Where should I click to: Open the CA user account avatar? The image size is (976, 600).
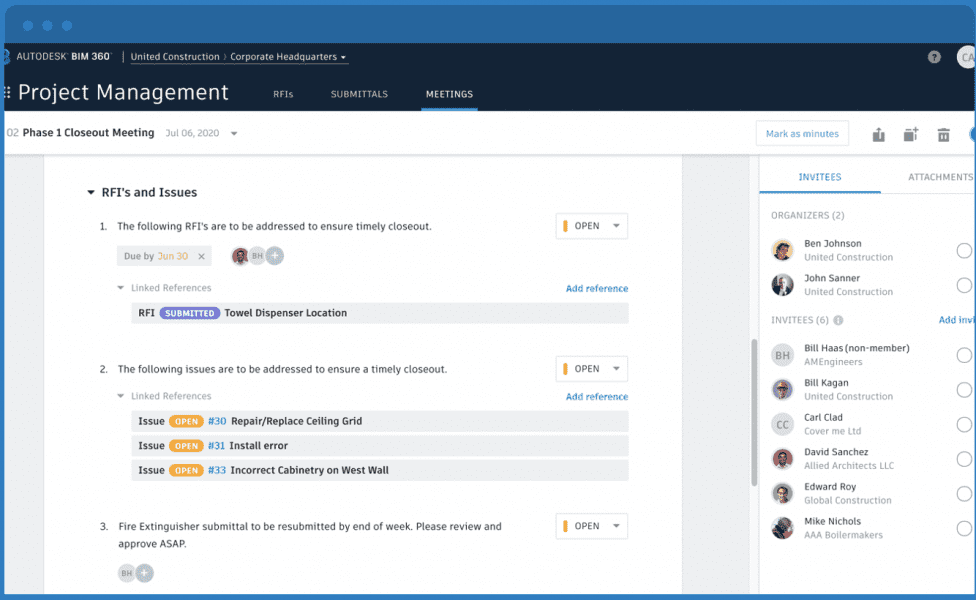click(968, 57)
